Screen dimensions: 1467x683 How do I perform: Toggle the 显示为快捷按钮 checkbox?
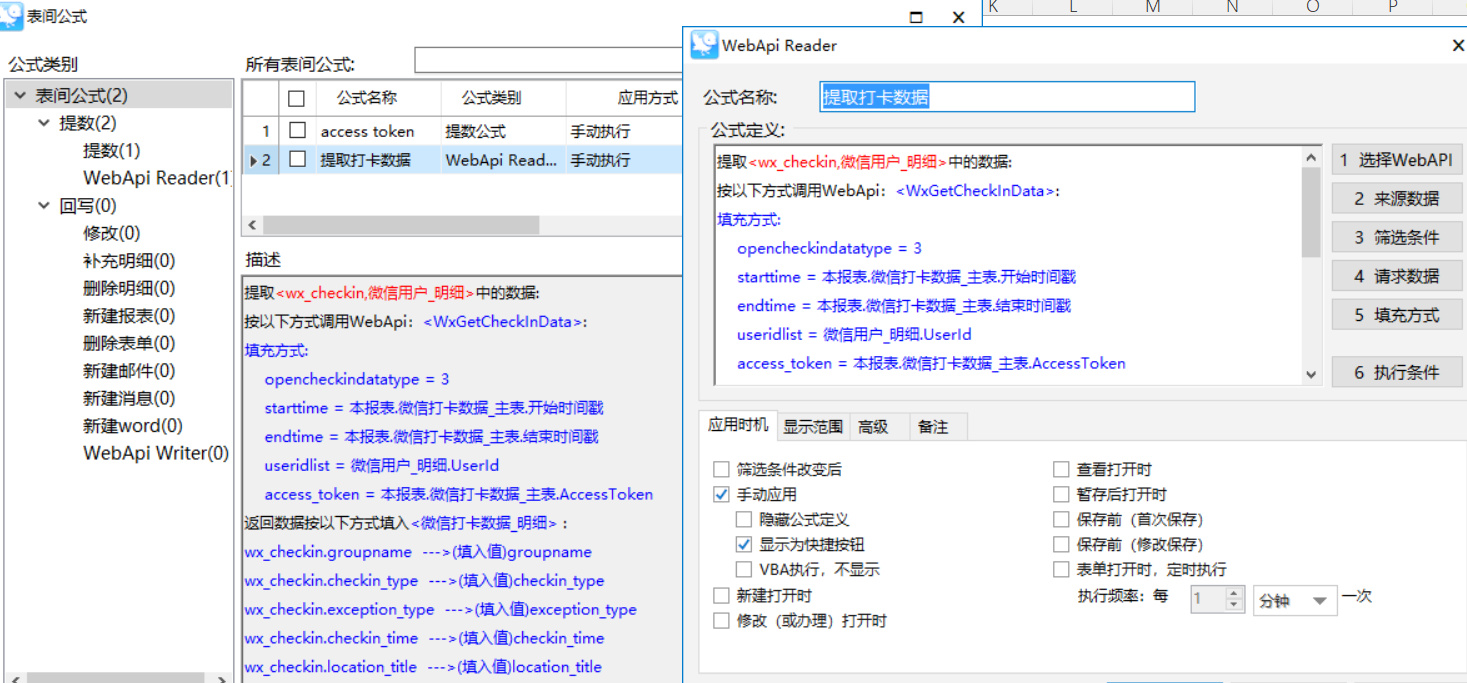[x=743, y=545]
